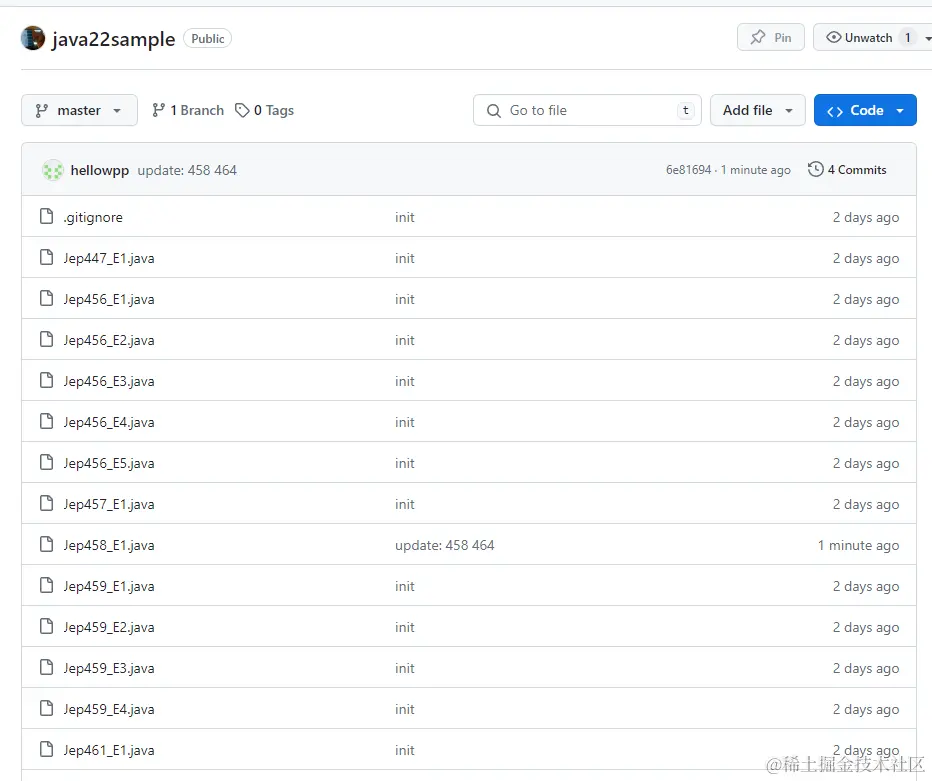The height and width of the screenshot is (781, 932).
Task: Open the hellowpp author link
Action: click(x=99, y=170)
